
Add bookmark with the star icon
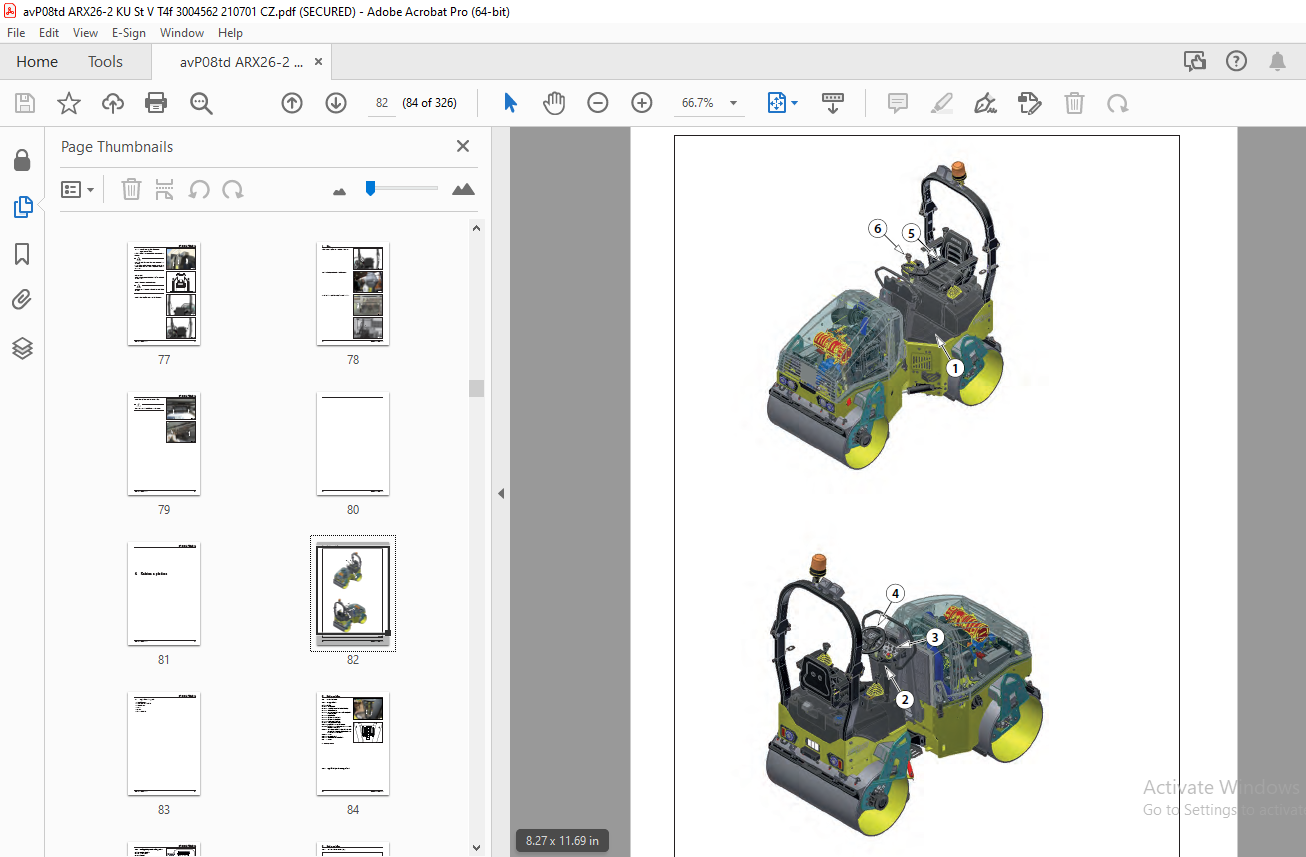68,103
